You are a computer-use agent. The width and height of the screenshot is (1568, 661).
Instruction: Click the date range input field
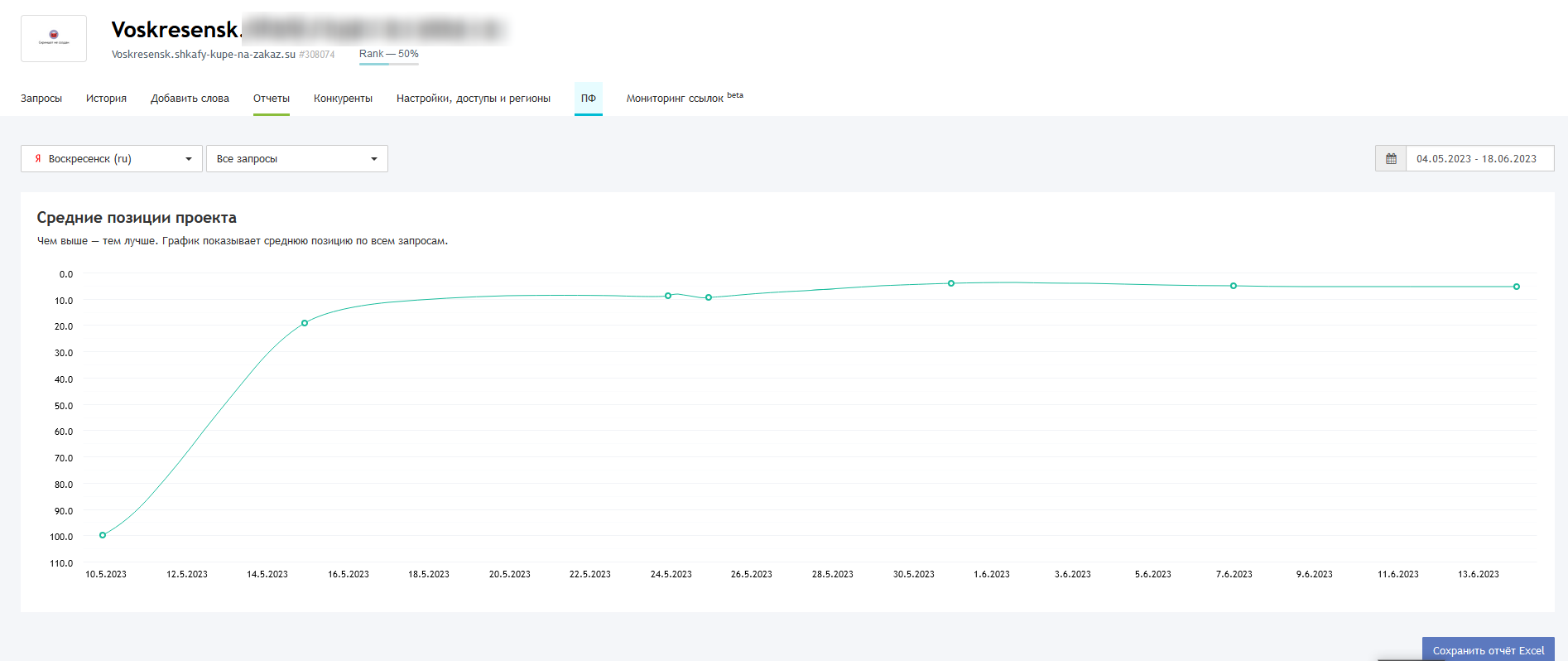pyautogui.click(x=1479, y=158)
